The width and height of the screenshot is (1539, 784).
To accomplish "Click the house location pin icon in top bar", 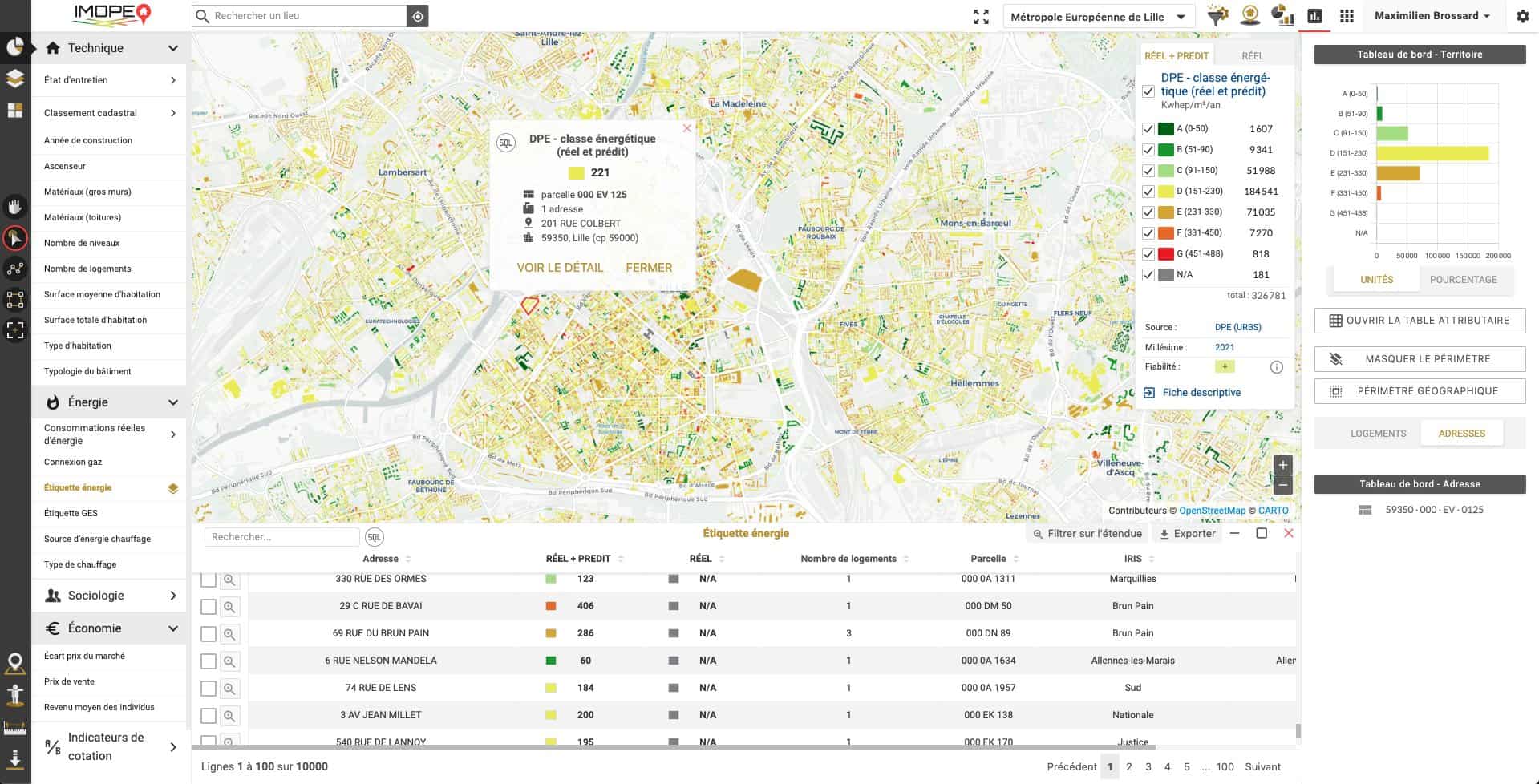I will [1249, 15].
